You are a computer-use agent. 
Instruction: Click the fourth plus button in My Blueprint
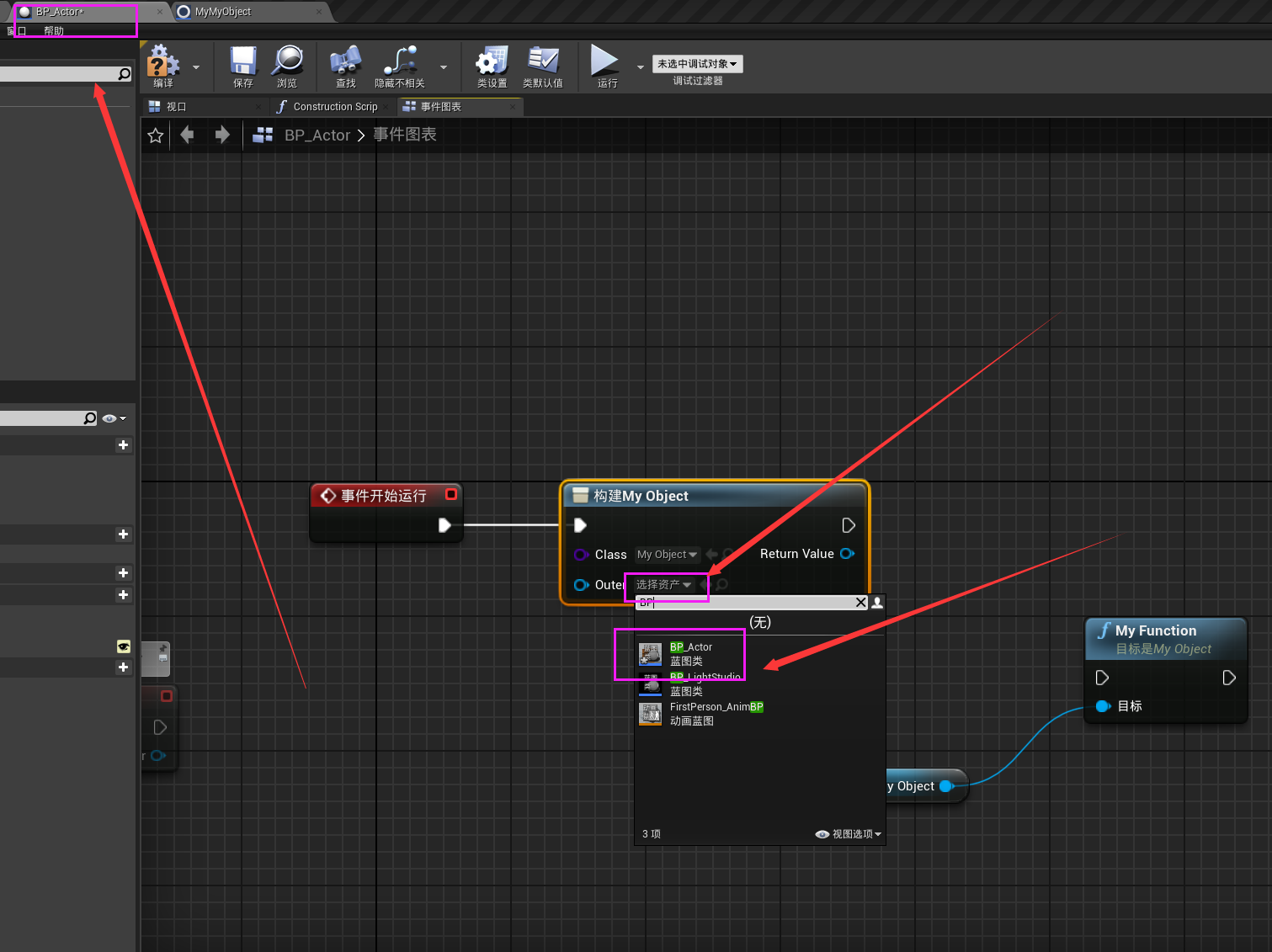click(124, 594)
